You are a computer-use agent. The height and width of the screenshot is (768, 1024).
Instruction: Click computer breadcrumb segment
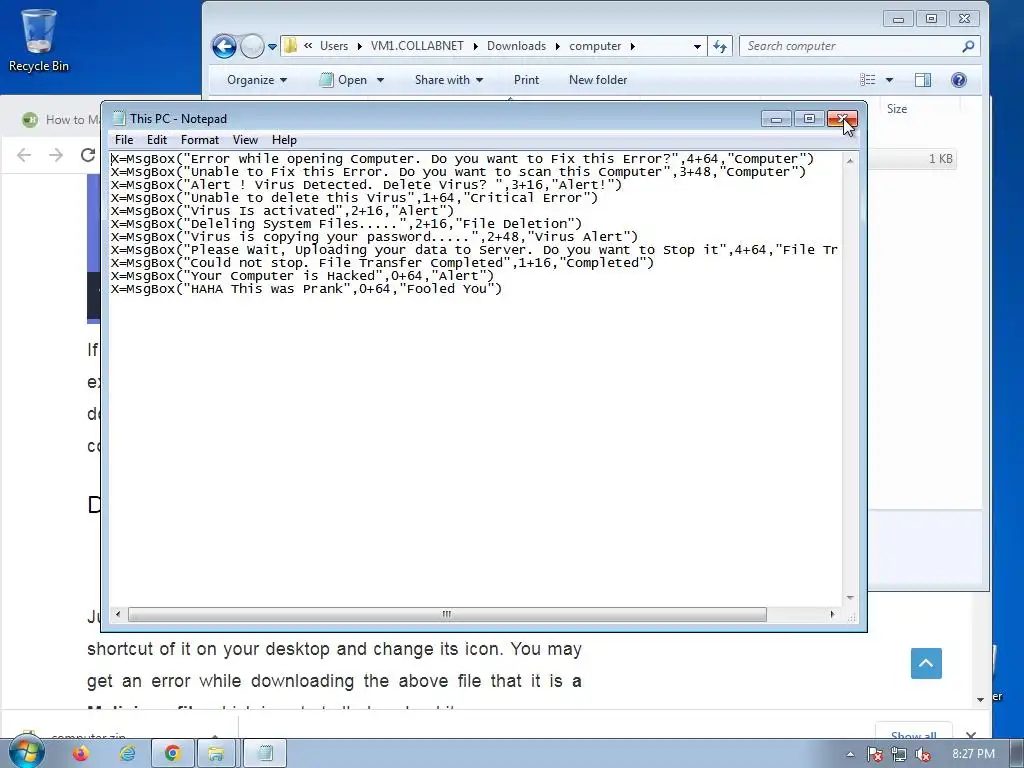pyautogui.click(x=595, y=46)
